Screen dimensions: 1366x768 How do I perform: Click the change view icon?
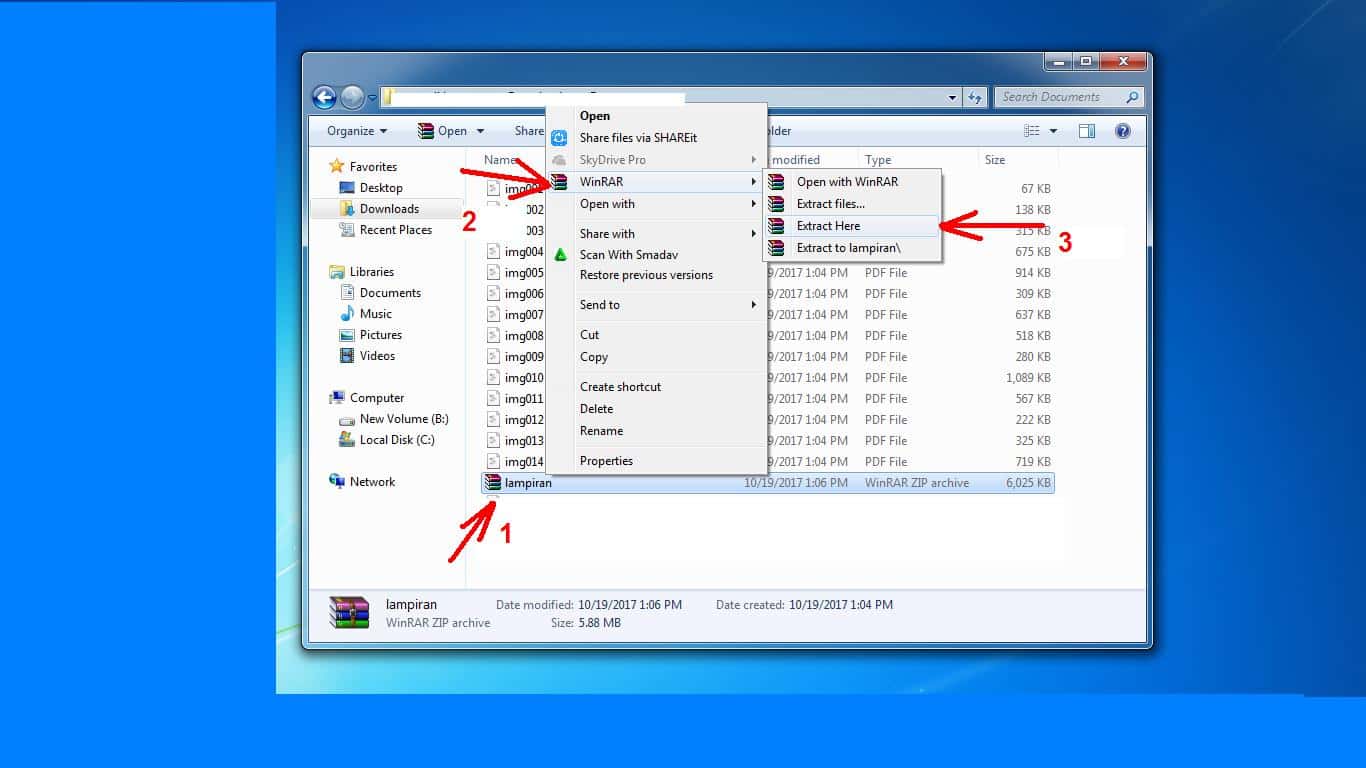pos(1032,131)
